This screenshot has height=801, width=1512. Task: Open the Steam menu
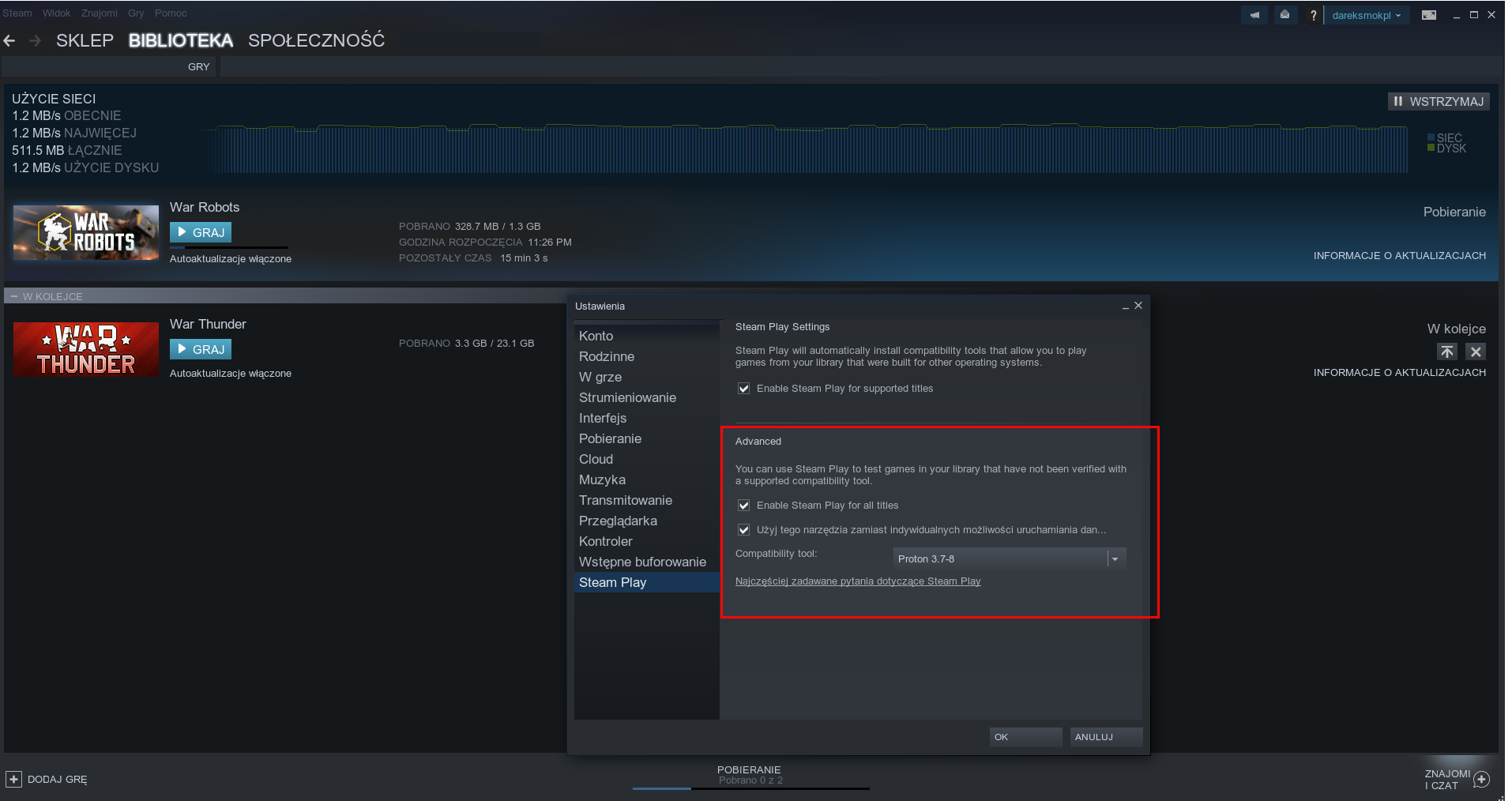(17, 13)
